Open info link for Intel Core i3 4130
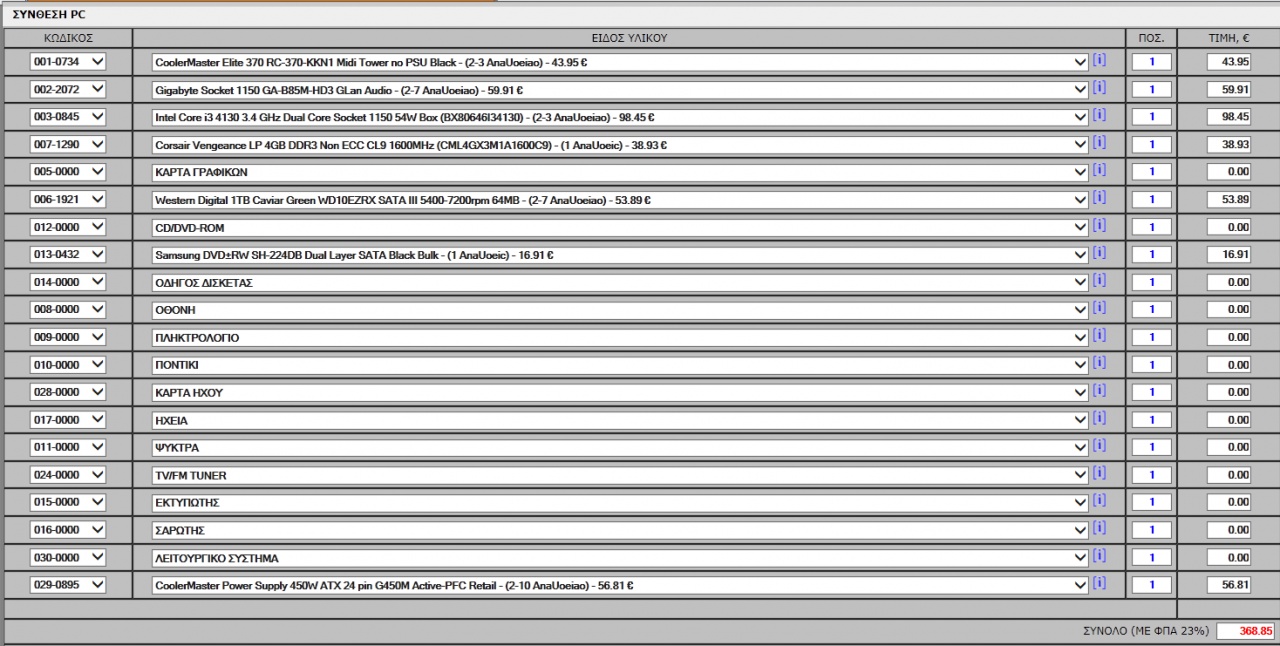1280x646 pixels. 1099,115
